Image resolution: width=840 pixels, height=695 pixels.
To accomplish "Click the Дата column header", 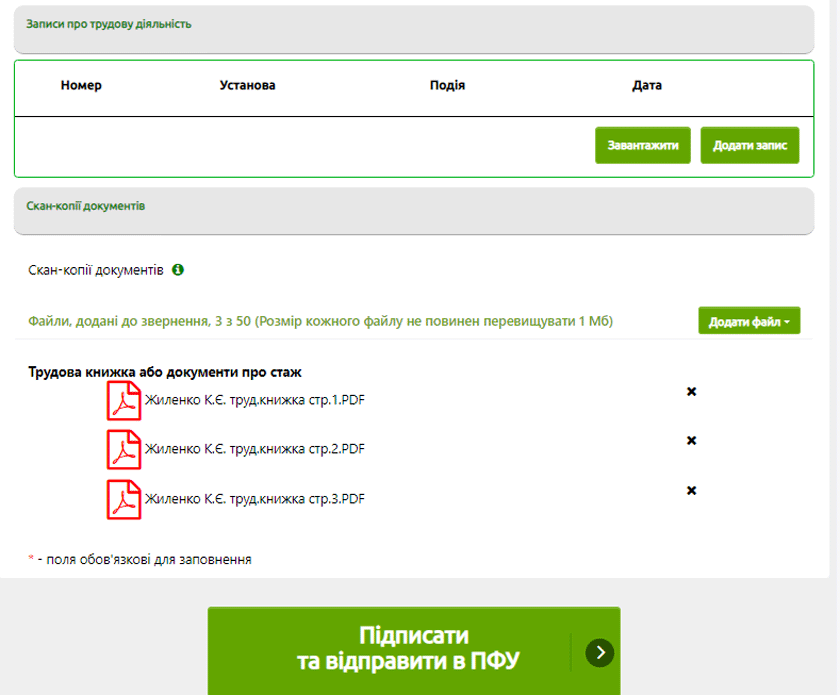I will [647, 86].
